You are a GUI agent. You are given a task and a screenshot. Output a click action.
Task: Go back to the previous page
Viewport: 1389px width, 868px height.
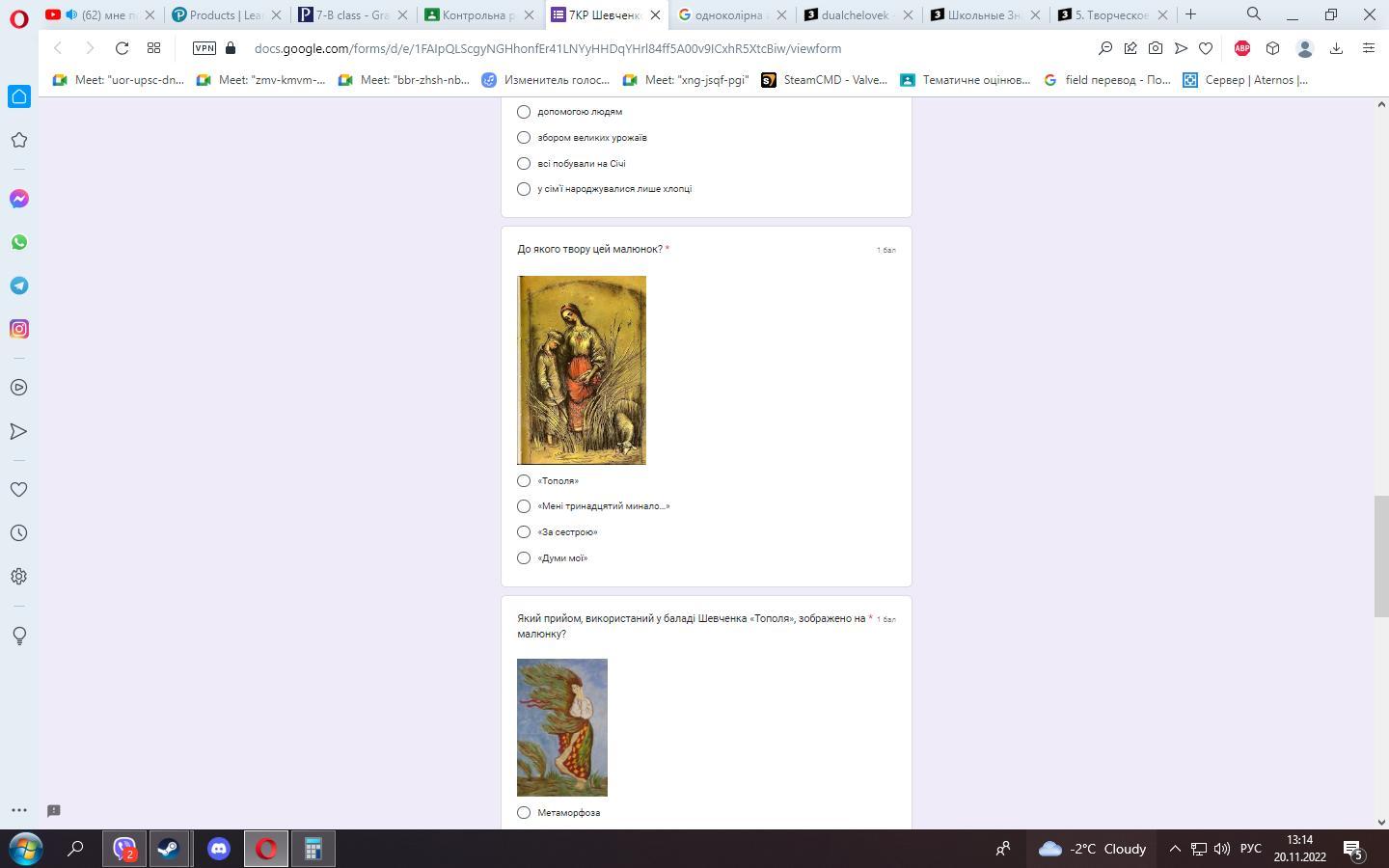click(58, 48)
